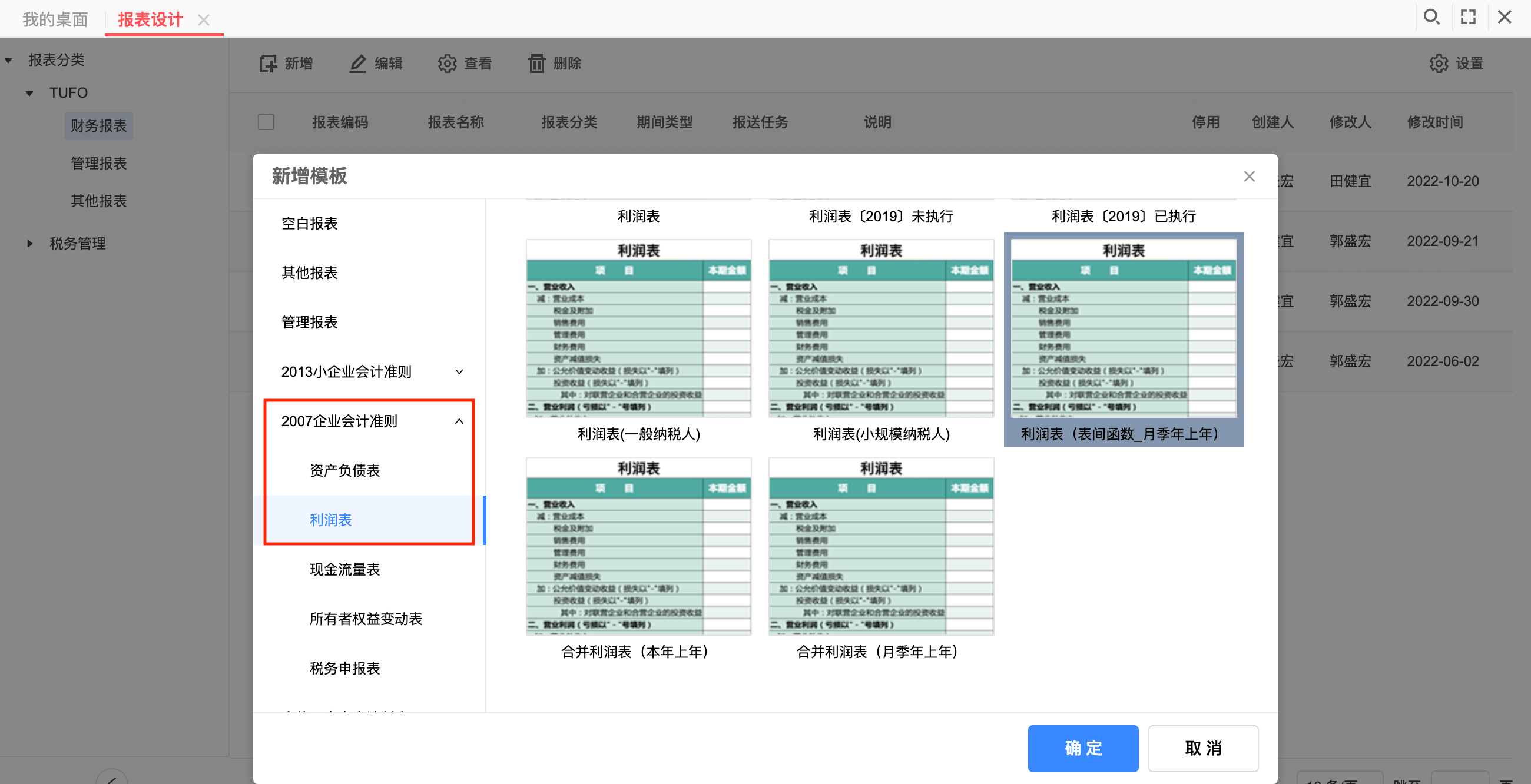
Task: Select 现金流量表 in template list
Action: pyautogui.click(x=344, y=570)
